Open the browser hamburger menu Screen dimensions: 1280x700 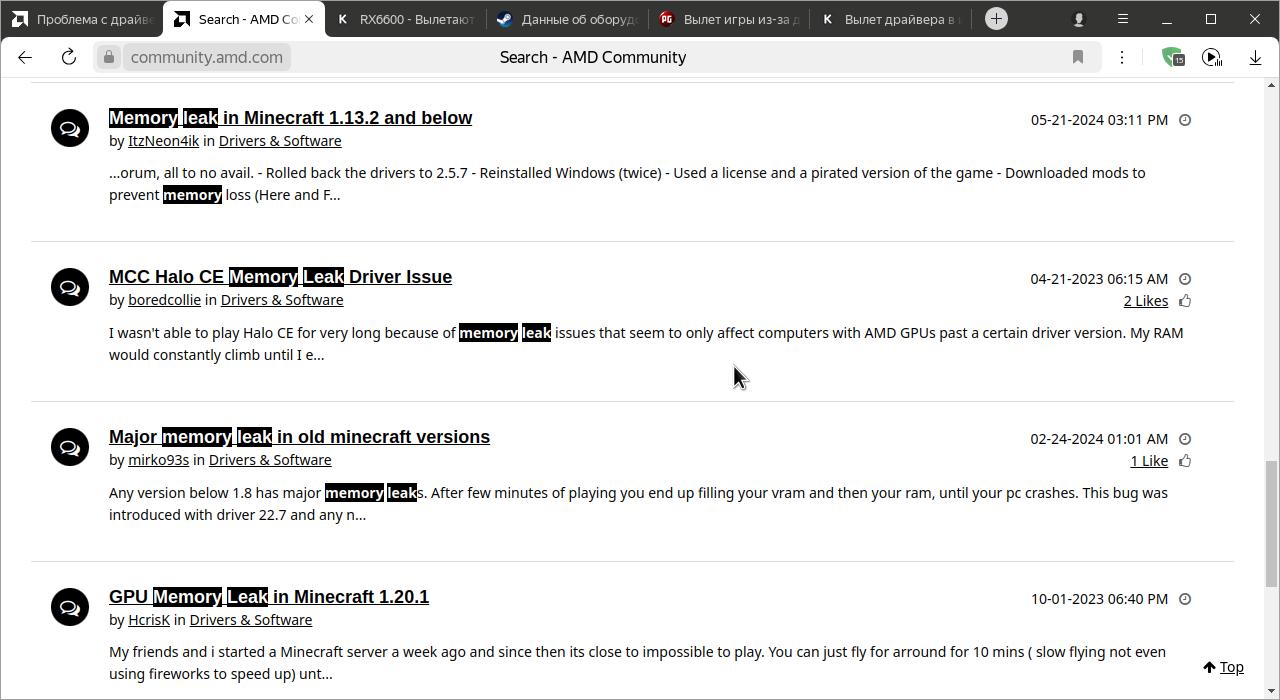(x=1123, y=19)
